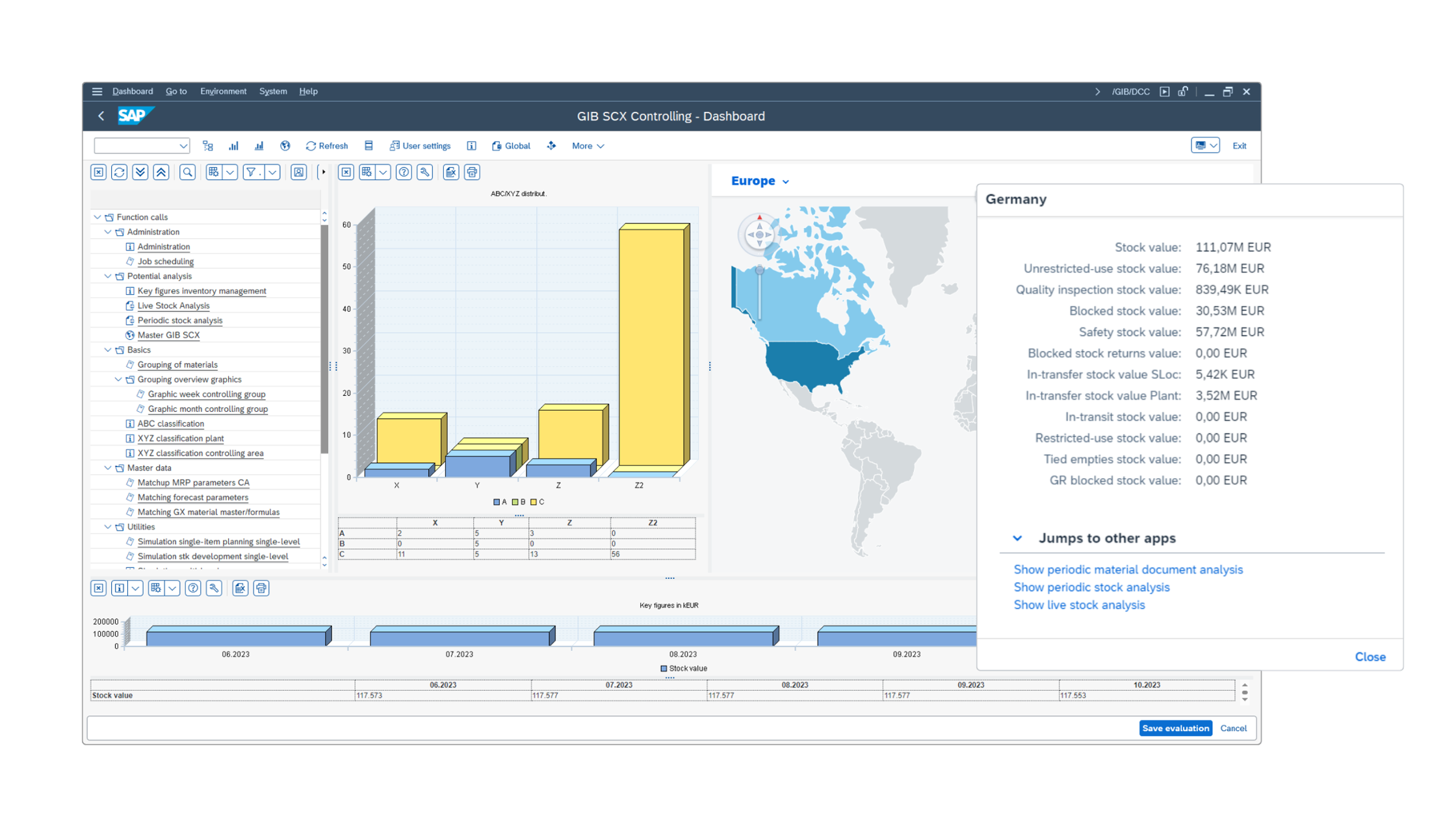Open the Environment menu

pyautogui.click(x=224, y=91)
